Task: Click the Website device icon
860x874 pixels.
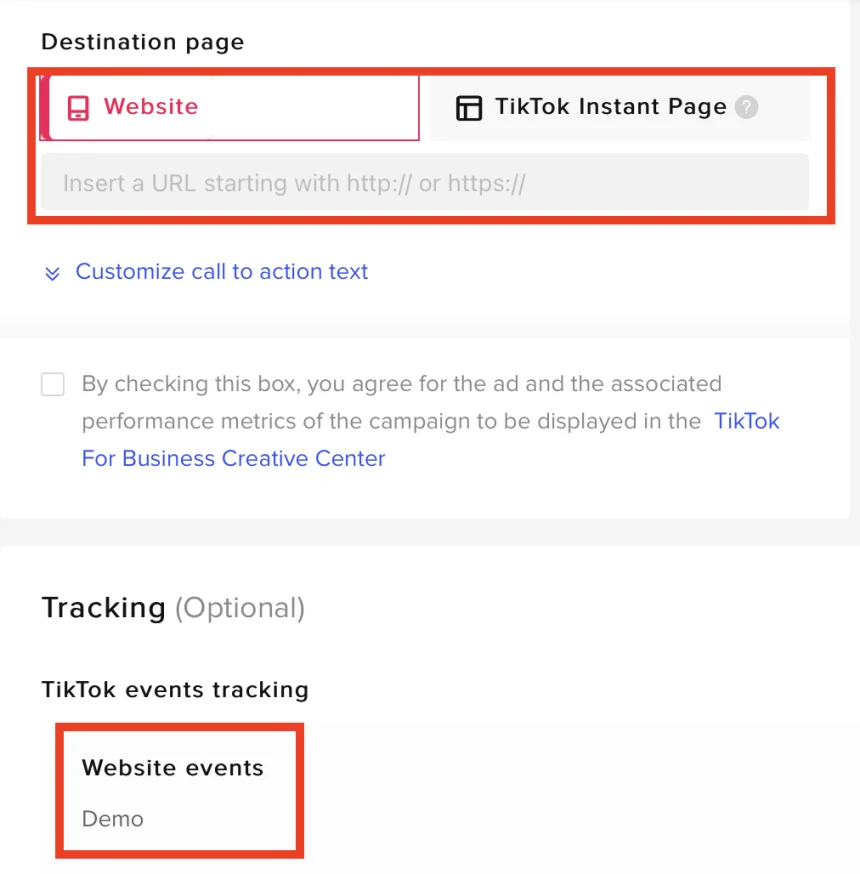Action: pos(78,108)
